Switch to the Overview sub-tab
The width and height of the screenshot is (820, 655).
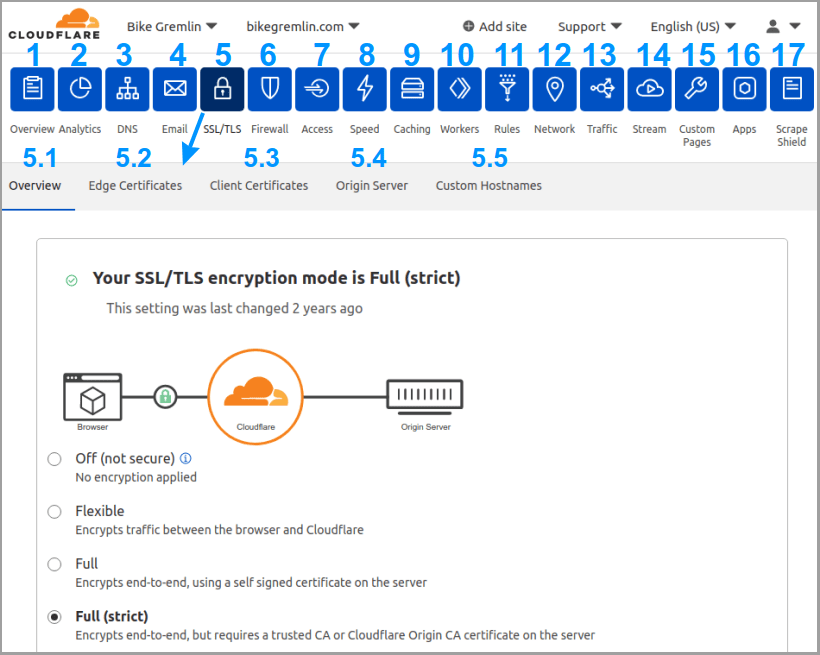[35, 186]
